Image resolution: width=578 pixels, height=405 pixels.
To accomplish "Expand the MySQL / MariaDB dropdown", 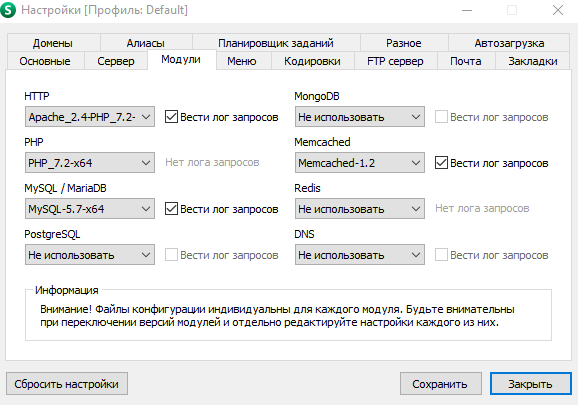I will [x=90, y=209].
